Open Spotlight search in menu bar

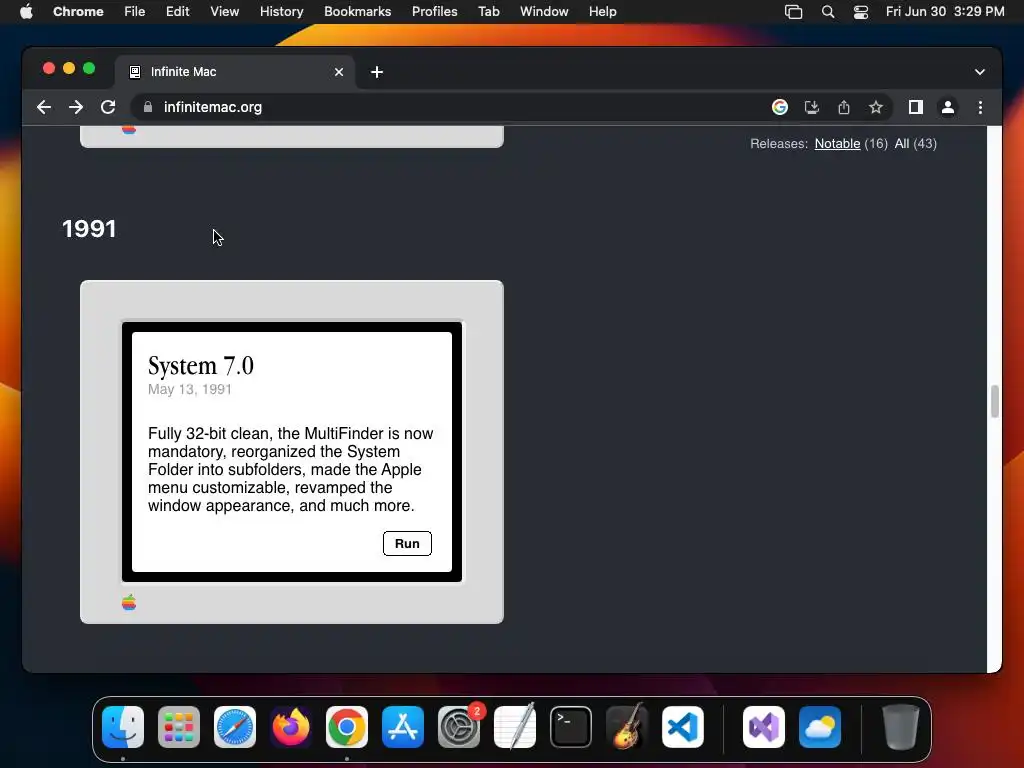click(x=827, y=12)
